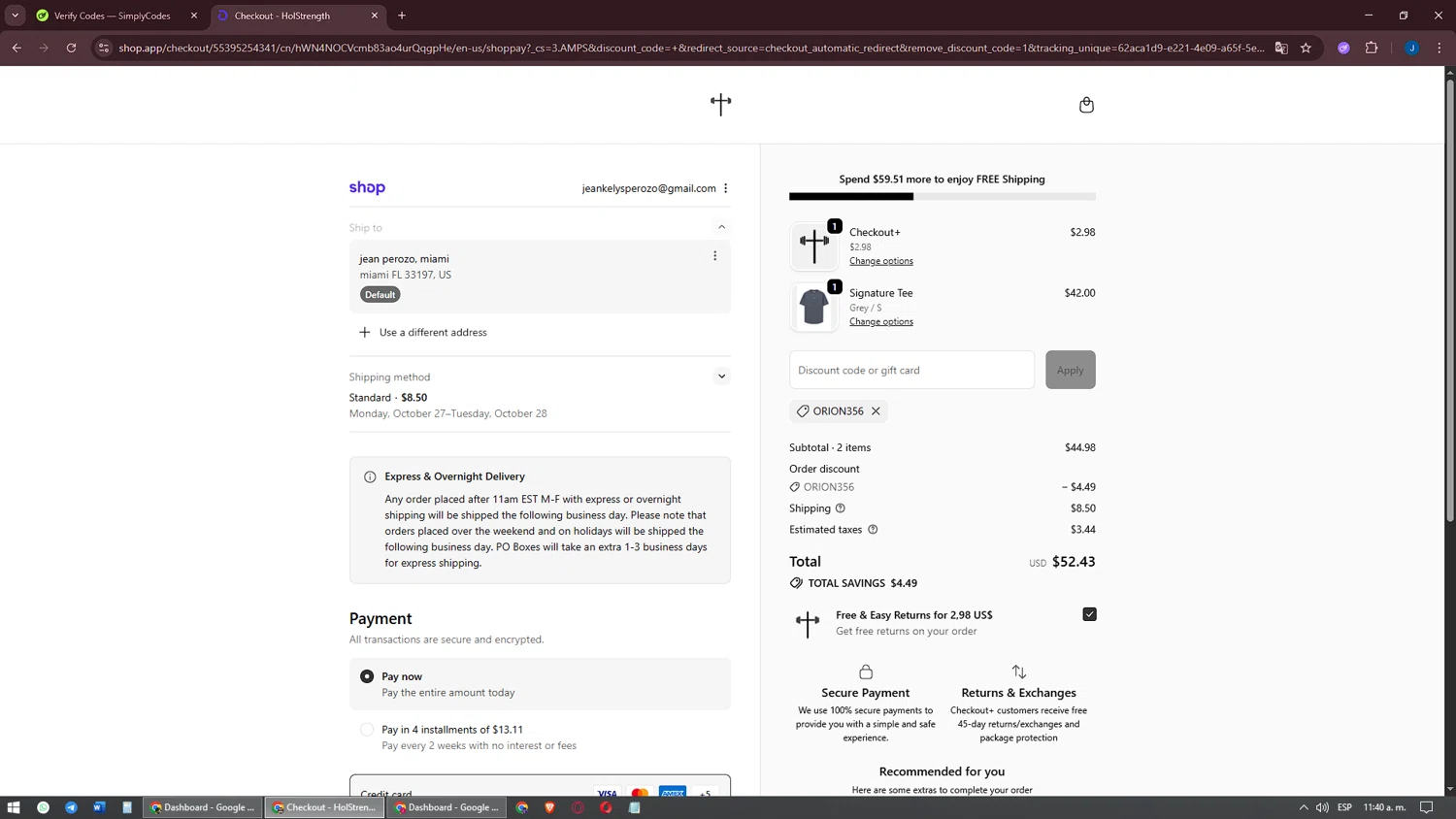Click Change options under Signature Tee

coord(881,322)
